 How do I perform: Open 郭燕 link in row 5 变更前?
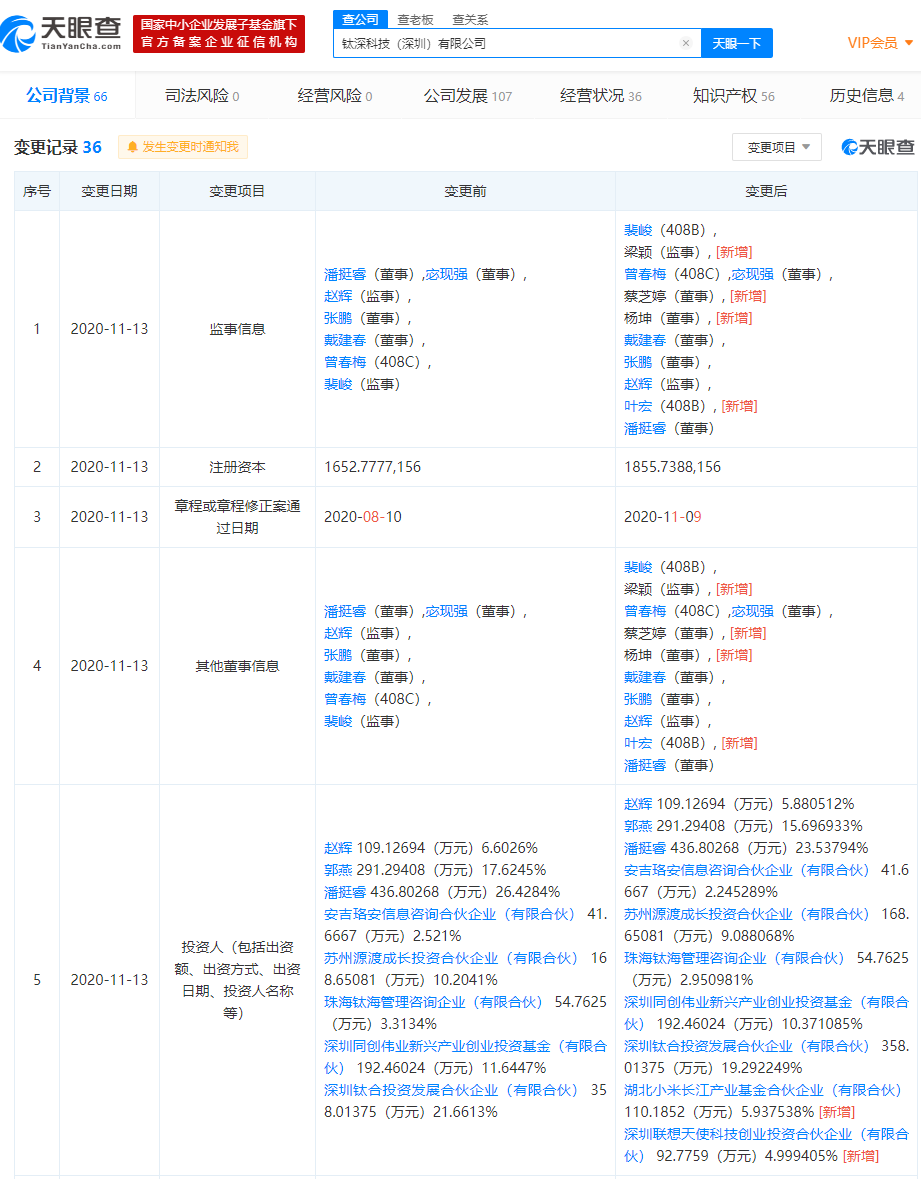coord(338,870)
